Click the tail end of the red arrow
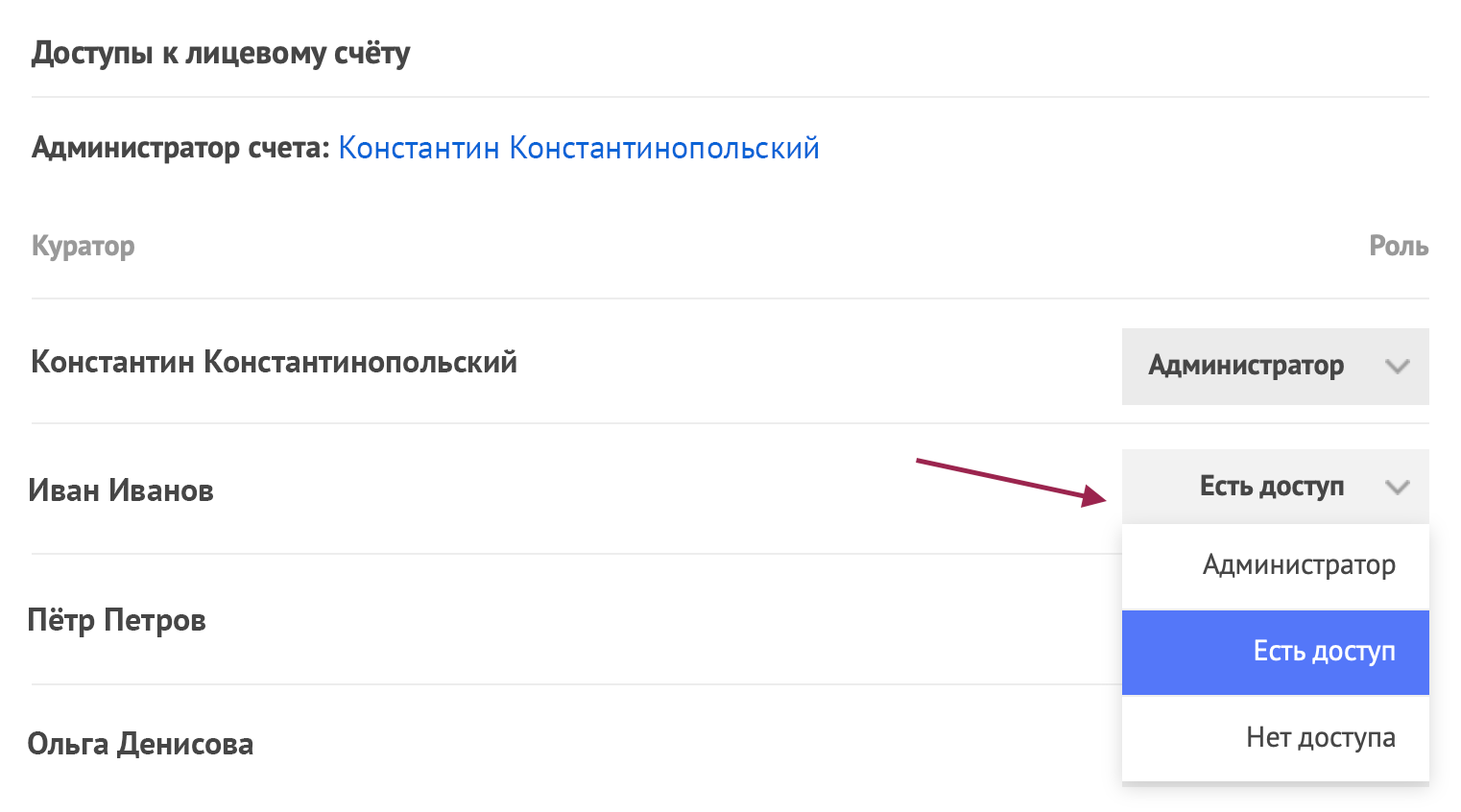This screenshot has width=1461, height=812. click(x=922, y=463)
